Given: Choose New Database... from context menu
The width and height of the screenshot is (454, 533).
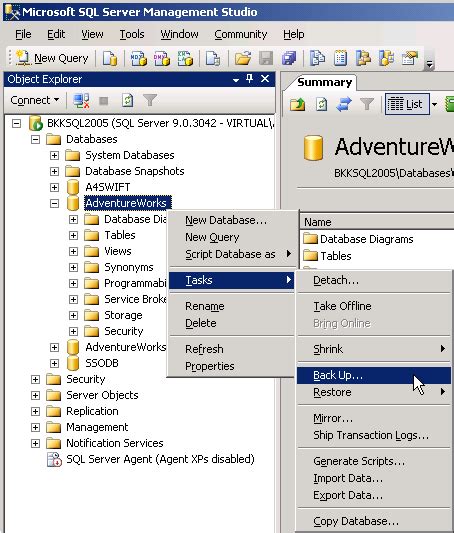Looking at the screenshot, I should pos(231,220).
